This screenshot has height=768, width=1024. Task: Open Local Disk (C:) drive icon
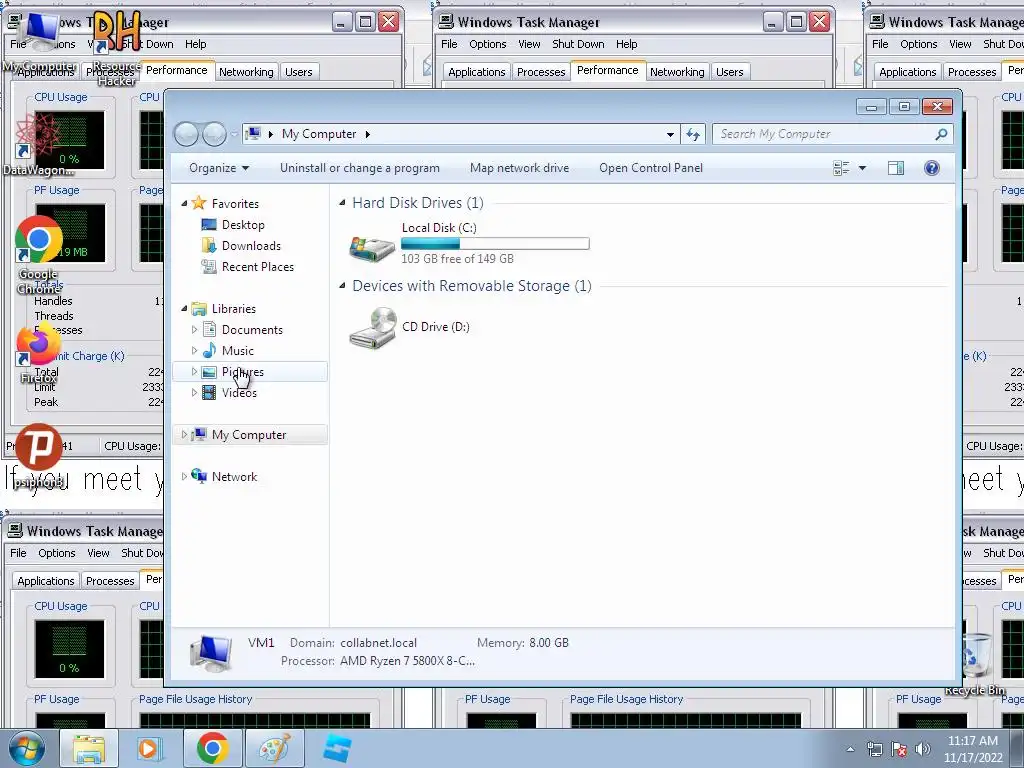[372, 247]
